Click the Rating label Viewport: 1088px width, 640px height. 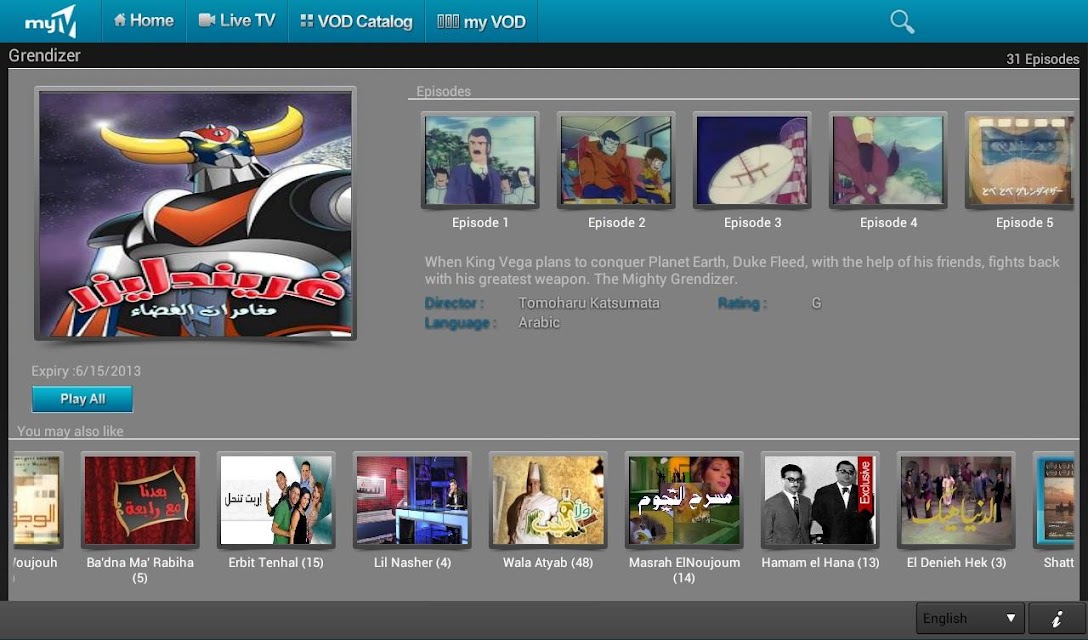[x=742, y=303]
